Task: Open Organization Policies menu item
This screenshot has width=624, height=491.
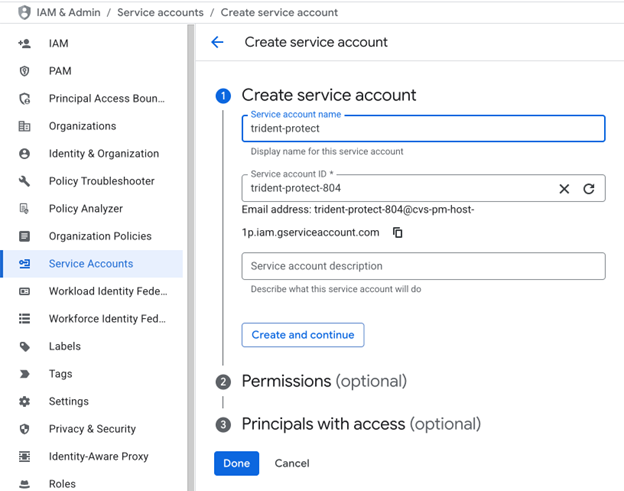Action: coord(100,236)
